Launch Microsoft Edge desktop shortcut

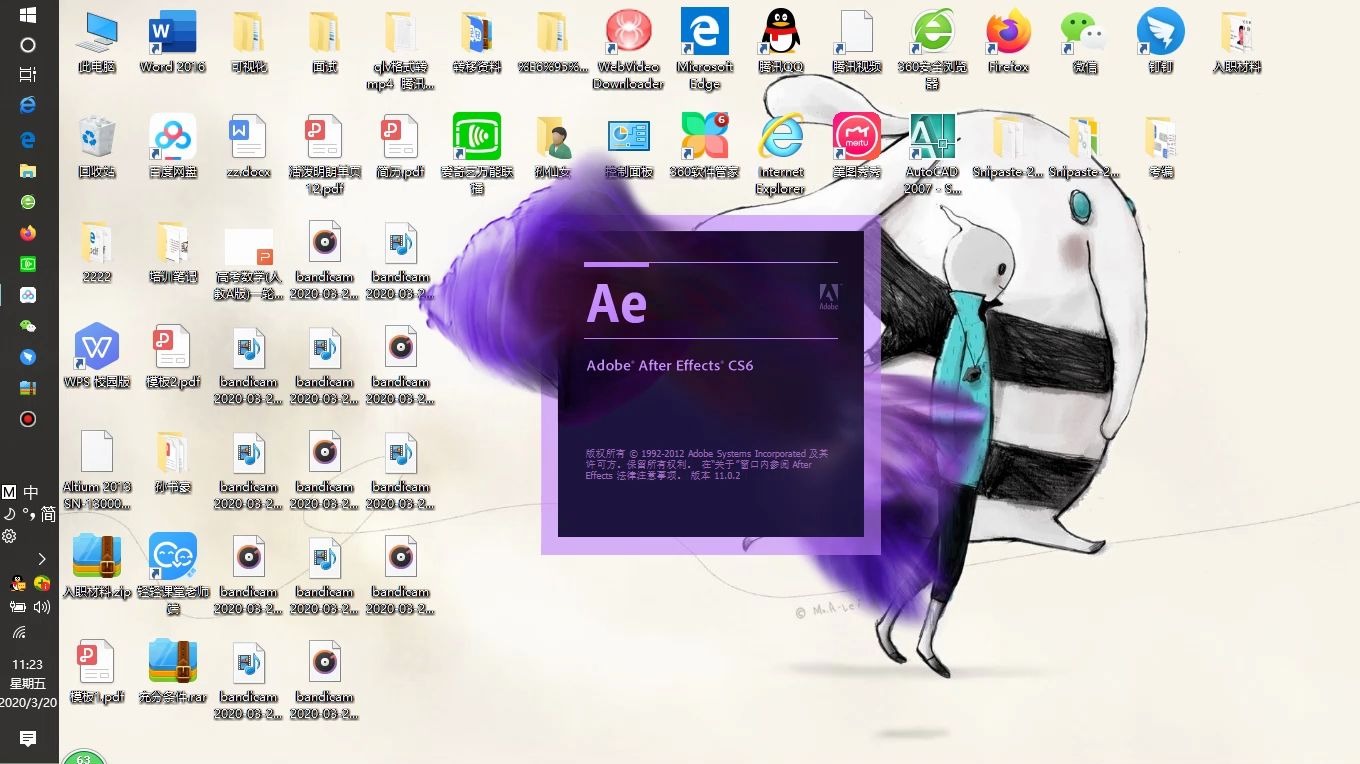click(x=705, y=50)
